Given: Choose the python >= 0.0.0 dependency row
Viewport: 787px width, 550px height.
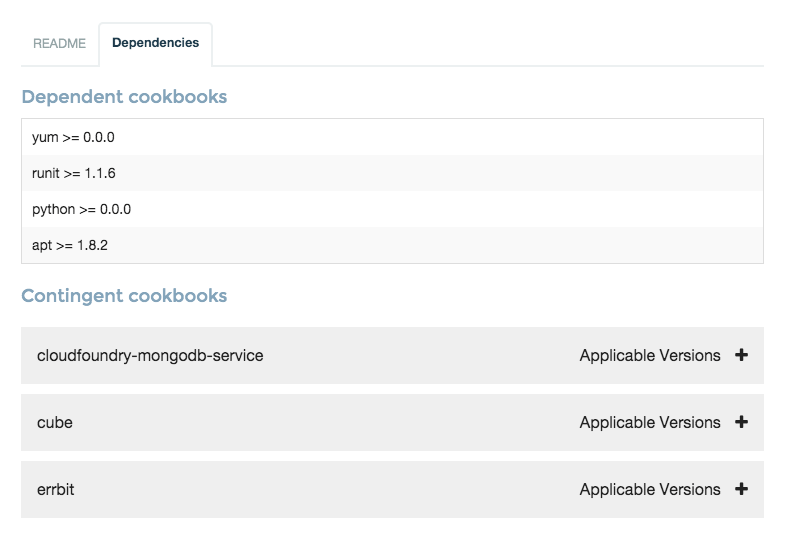Looking at the screenshot, I should point(81,209).
